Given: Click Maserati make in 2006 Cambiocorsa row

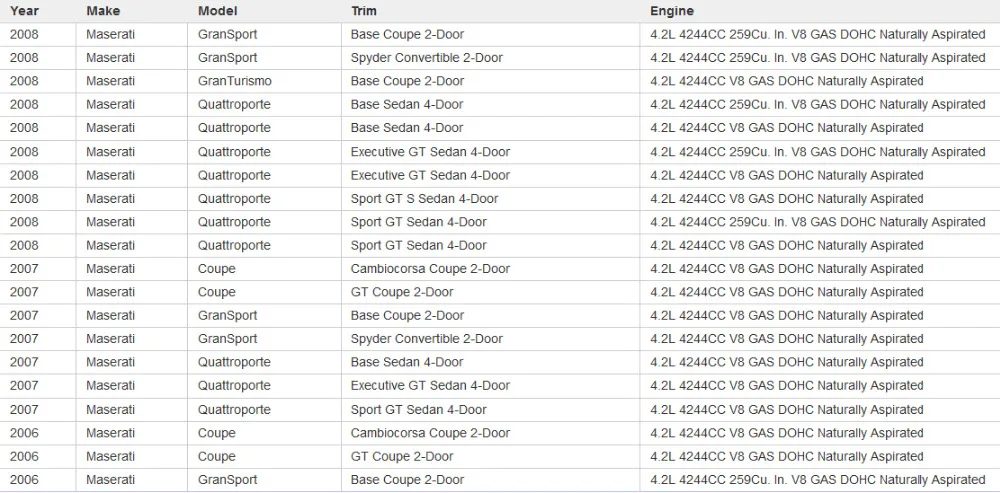Looking at the screenshot, I should click(x=110, y=432).
